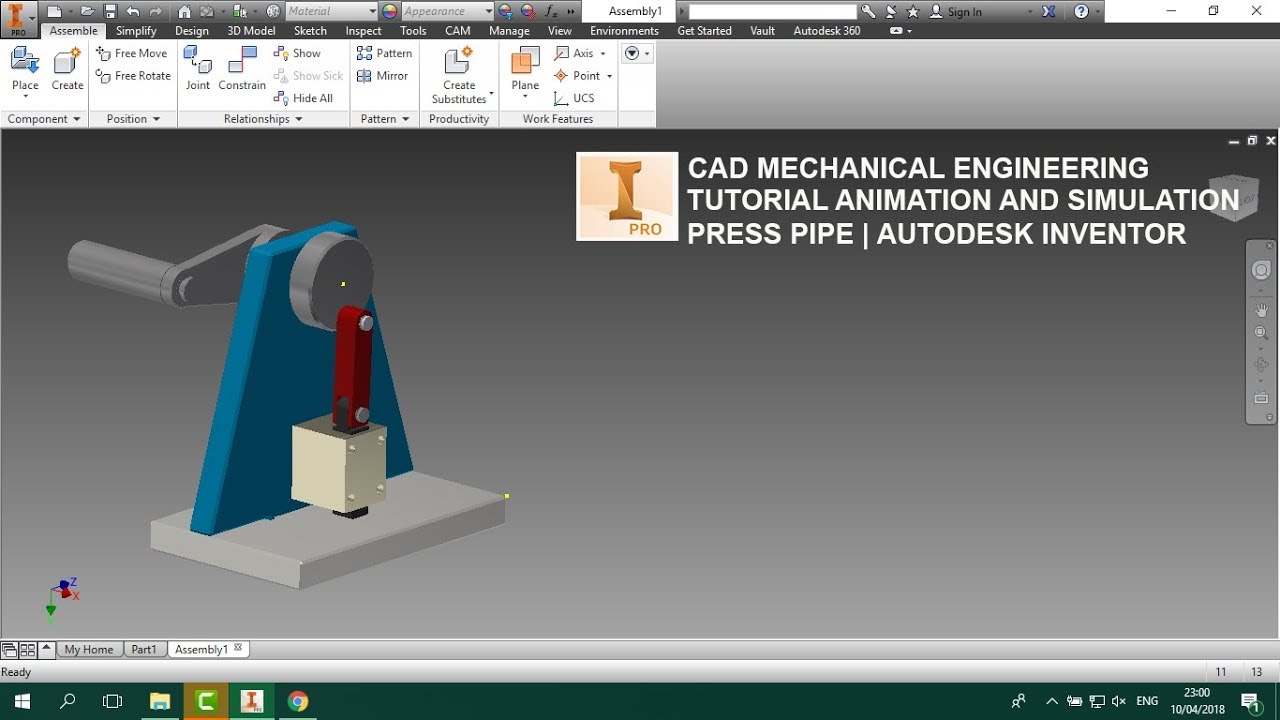Open the fx parameters tool

click(x=551, y=12)
